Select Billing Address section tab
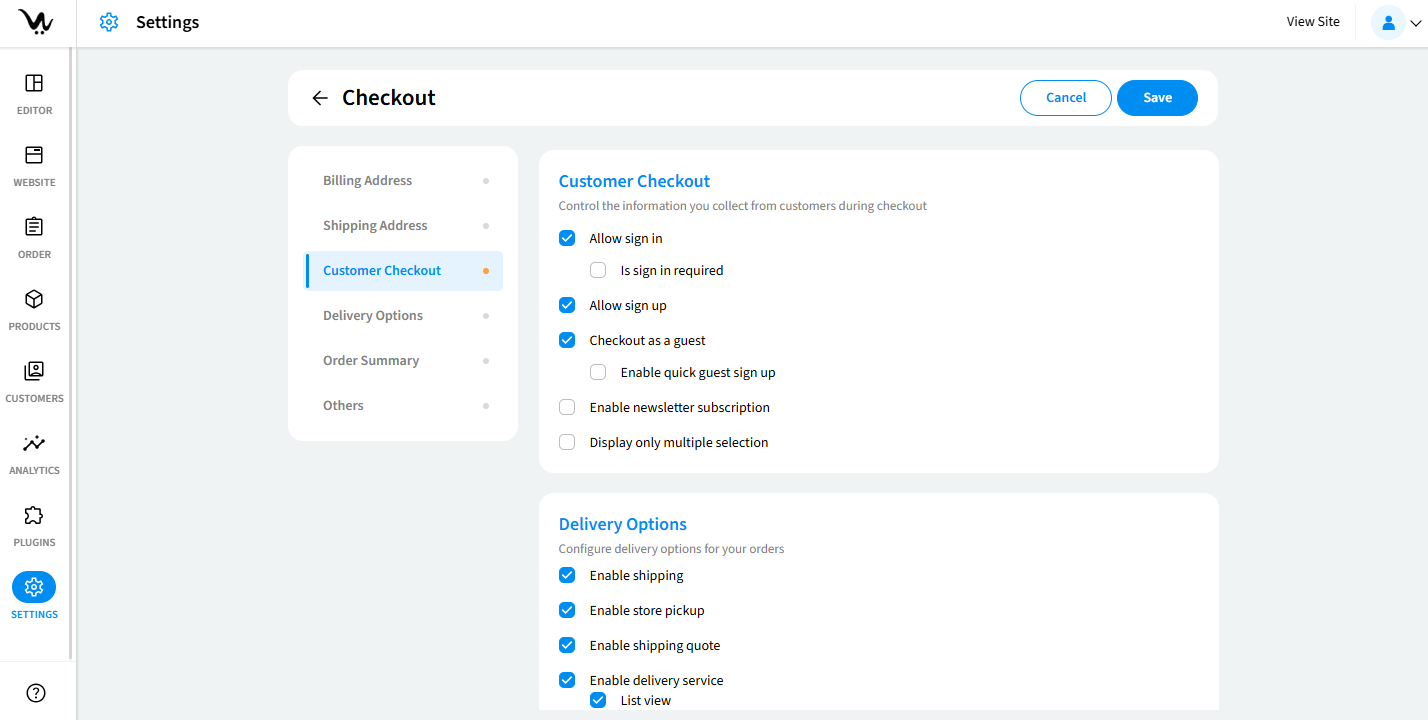 (x=367, y=181)
